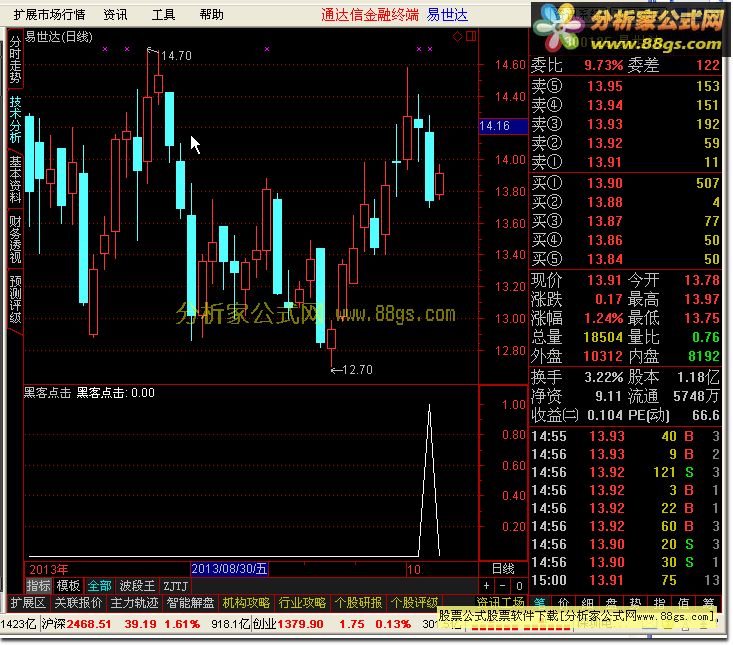Screen dimensions: 733x645
Task: Select the 买③ 13.87 bid row
Action: tap(625, 221)
